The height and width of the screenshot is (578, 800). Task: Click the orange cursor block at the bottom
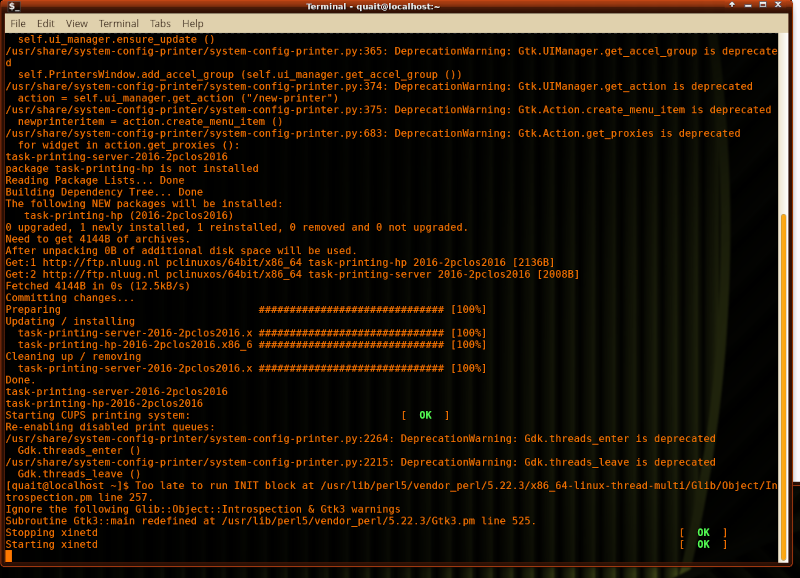(9, 557)
